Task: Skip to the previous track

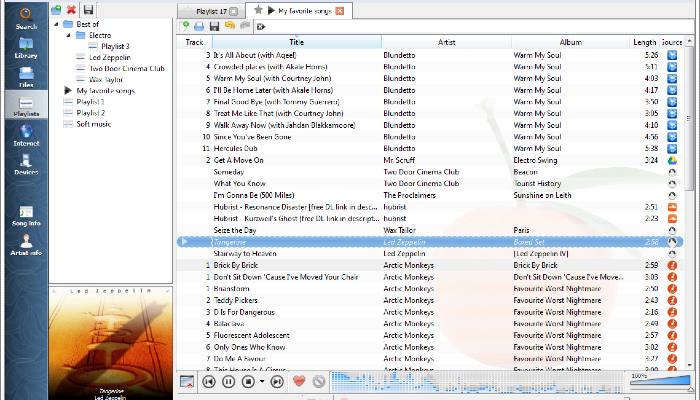Action: [208, 382]
